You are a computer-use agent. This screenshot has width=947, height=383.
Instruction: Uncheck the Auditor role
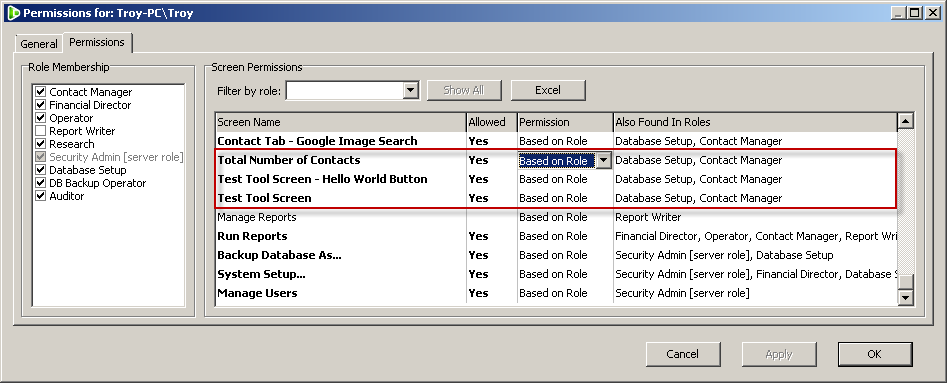(40, 196)
